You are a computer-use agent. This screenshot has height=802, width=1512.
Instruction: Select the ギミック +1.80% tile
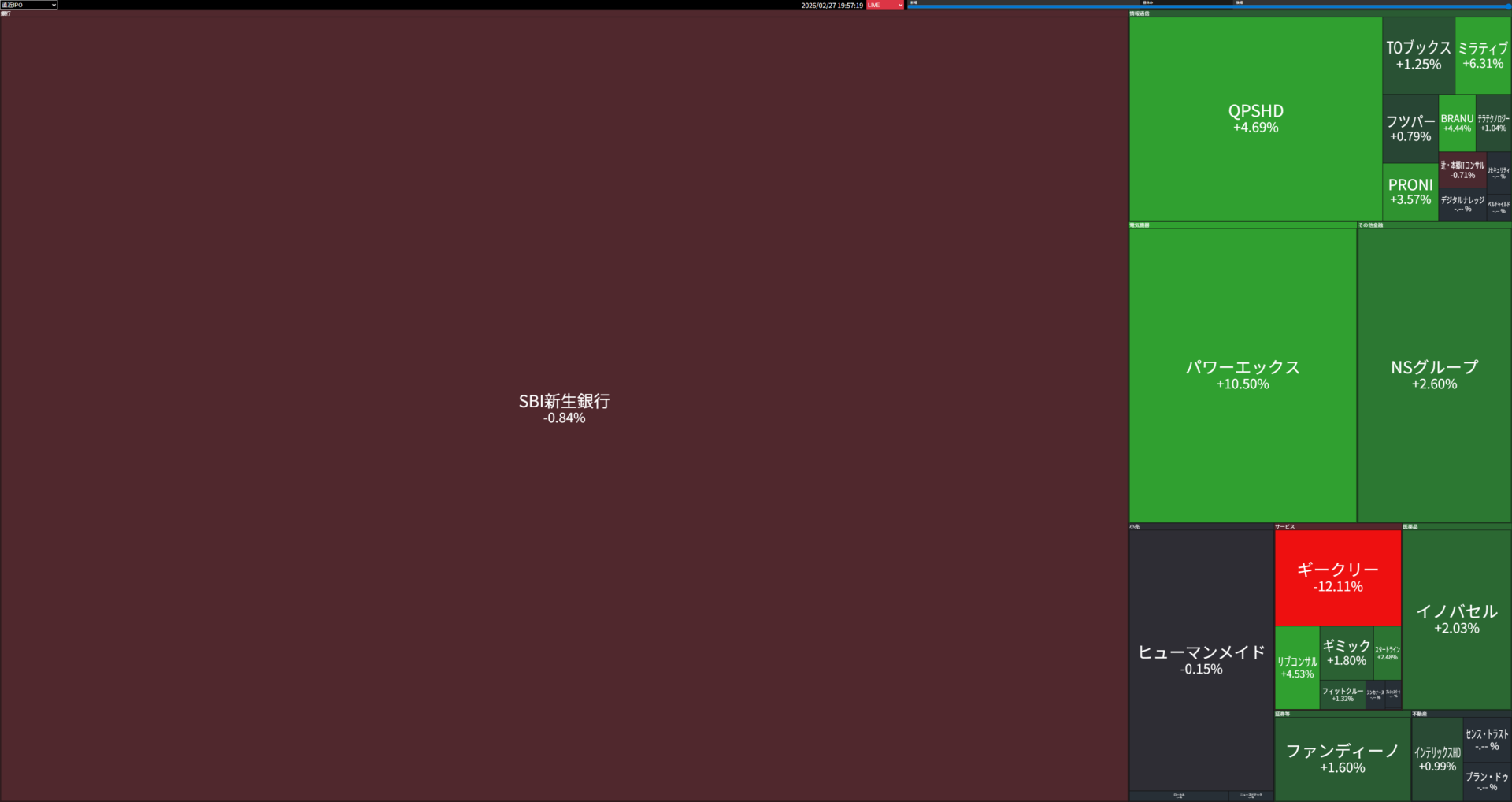click(1346, 652)
